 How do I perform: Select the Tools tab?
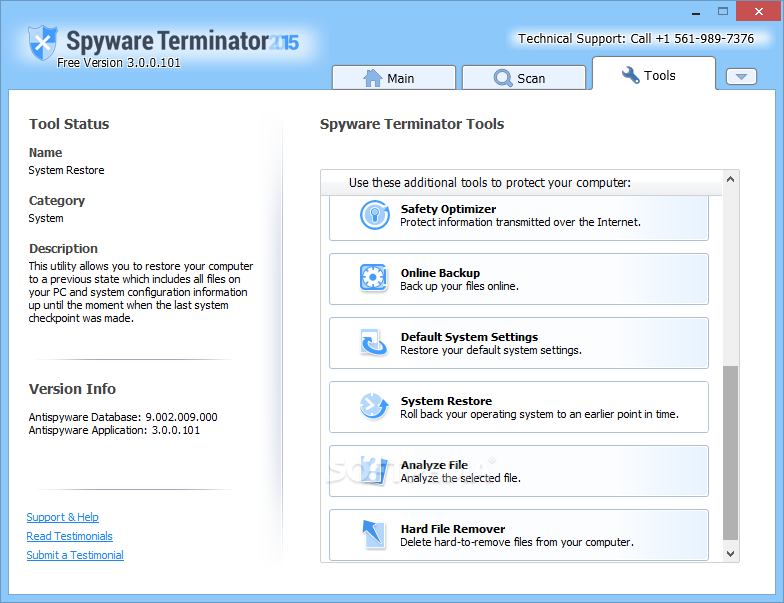click(654, 74)
